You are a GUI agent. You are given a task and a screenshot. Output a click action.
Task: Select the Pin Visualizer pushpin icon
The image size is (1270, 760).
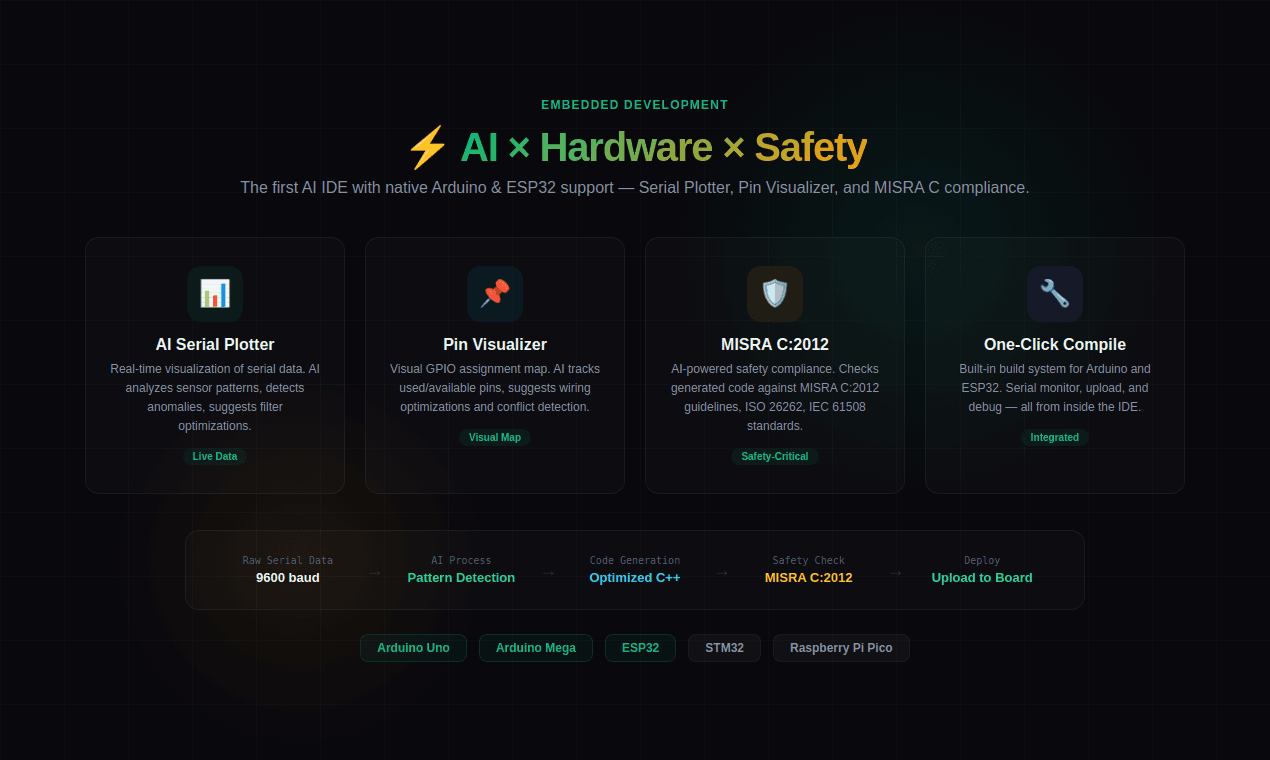(495, 293)
